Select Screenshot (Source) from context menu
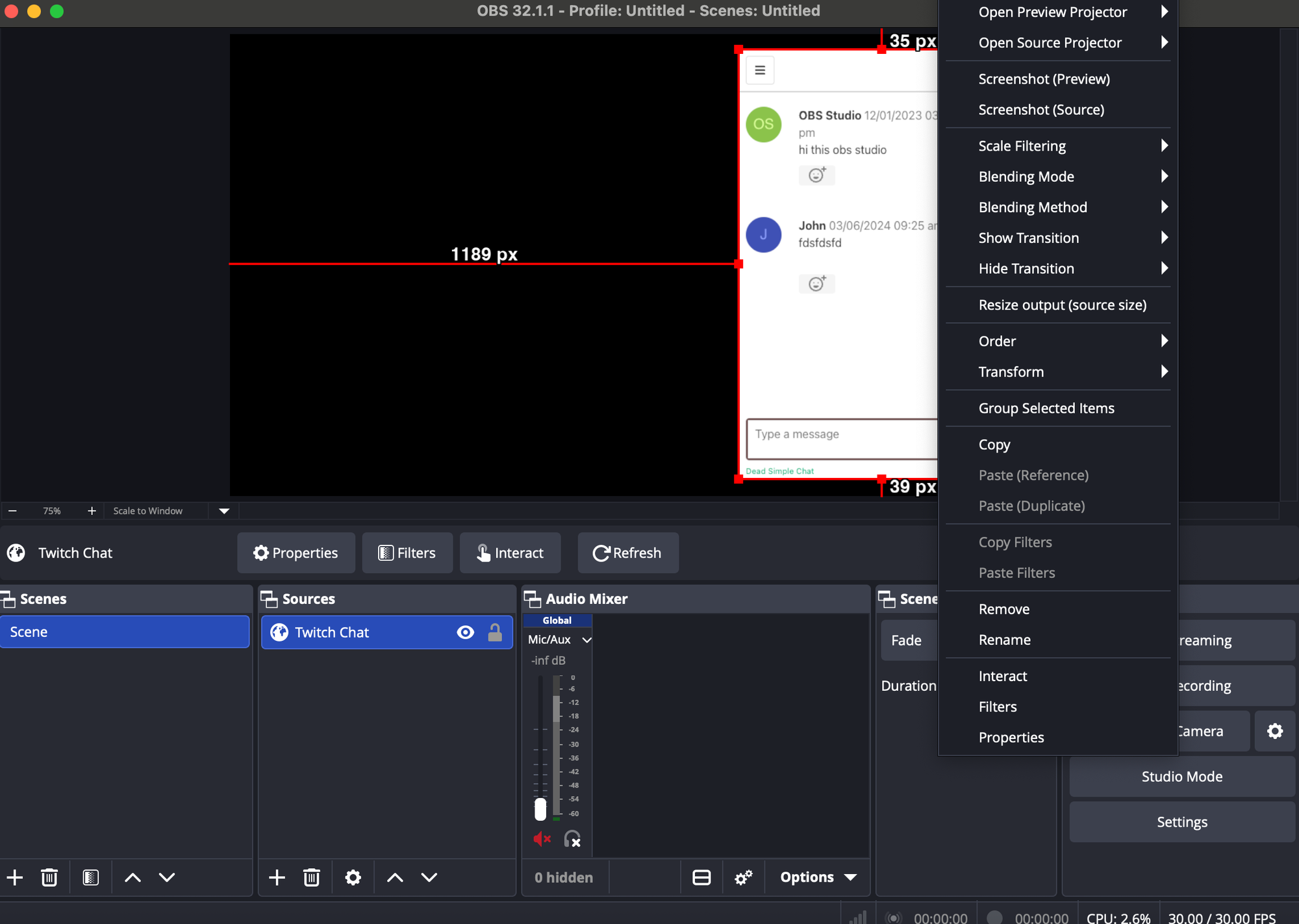Screen dimensions: 1299x924 [x=1040, y=110]
